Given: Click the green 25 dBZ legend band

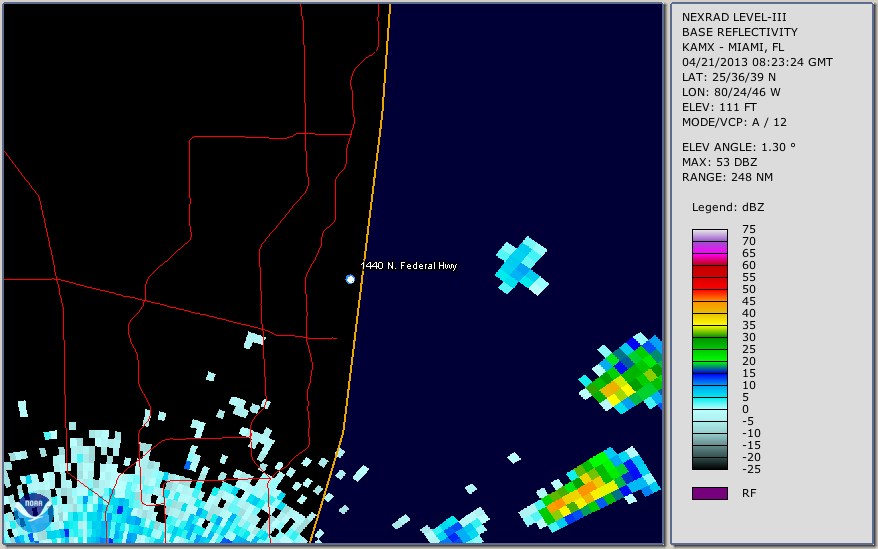Looking at the screenshot, I should click(709, 350).
